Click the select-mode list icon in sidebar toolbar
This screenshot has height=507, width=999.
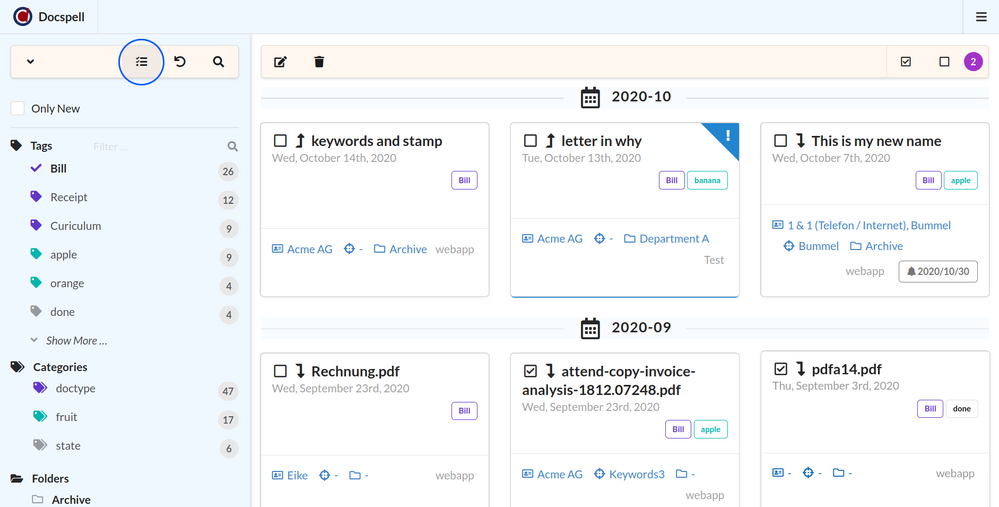[x=141, y=62]
